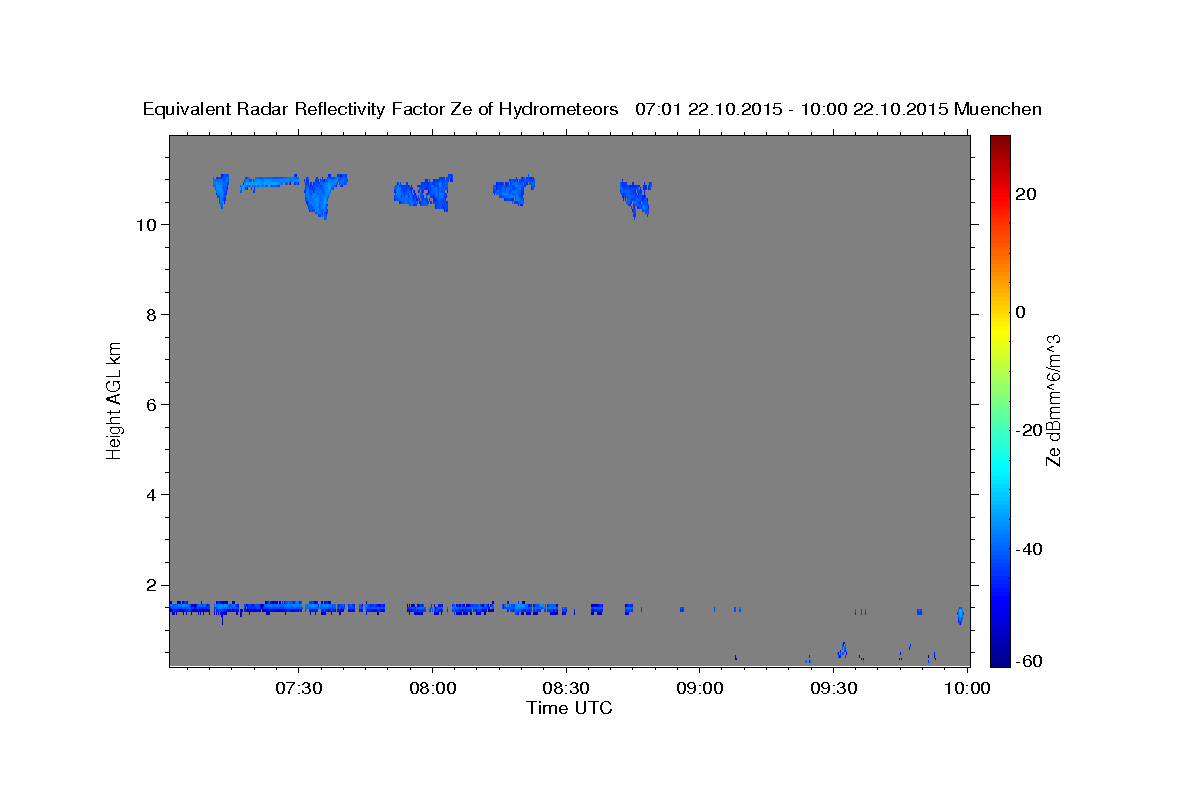Click the '07:30' time tick label
The image size is (1200, 800).
[x=298, y=688]
